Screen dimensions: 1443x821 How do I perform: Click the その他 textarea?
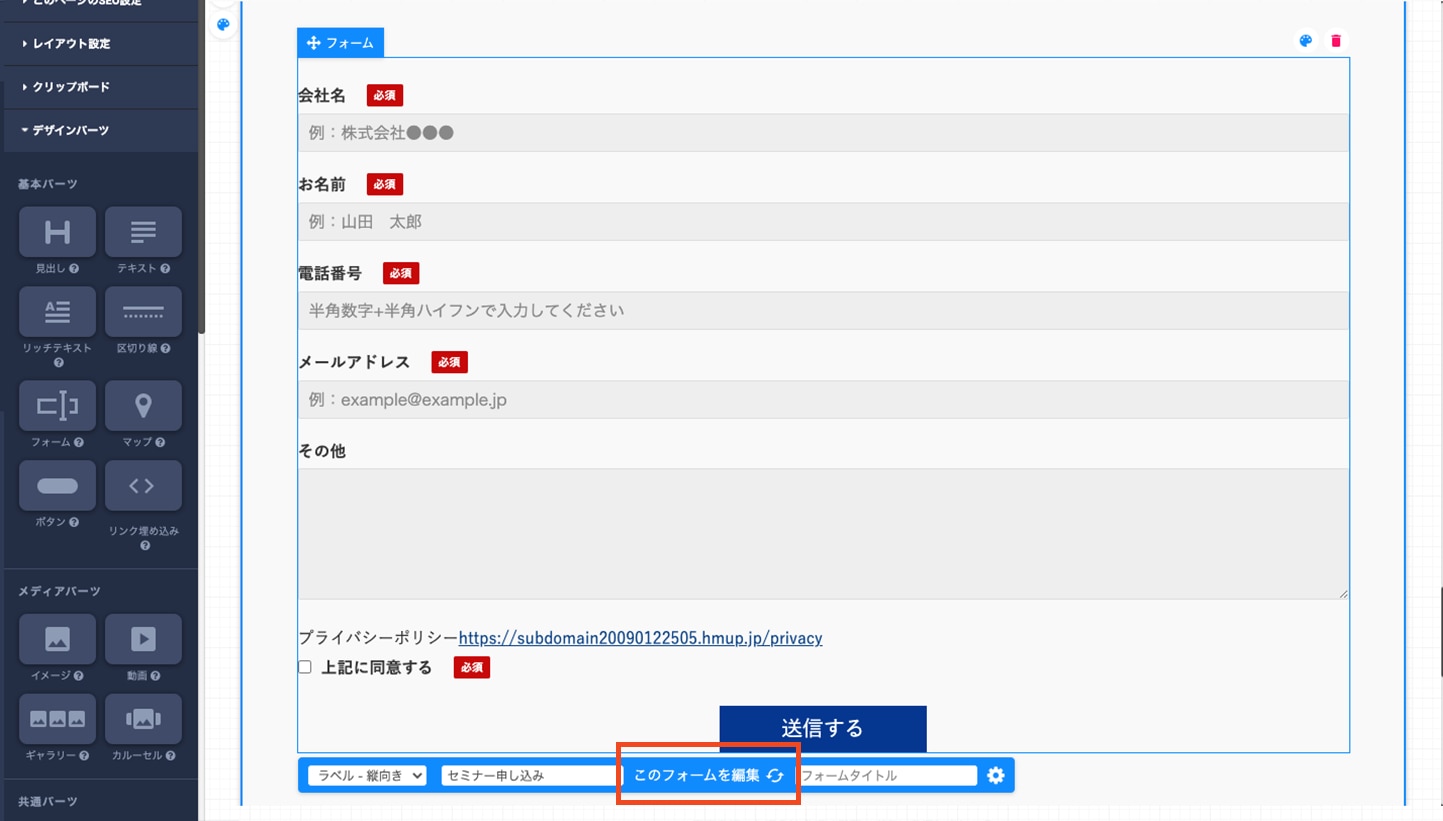[823, 534]
